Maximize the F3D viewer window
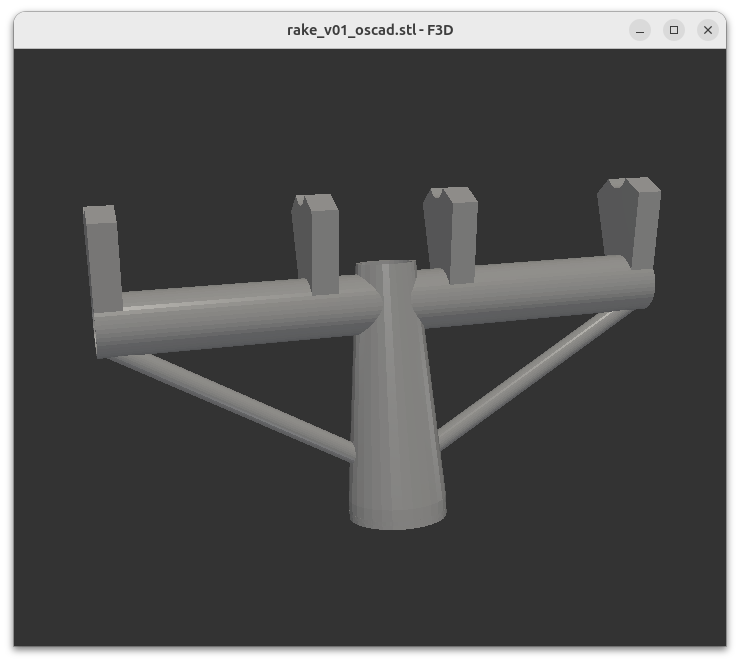The width and height of the screenshot is (740, 663). point(674,30)
